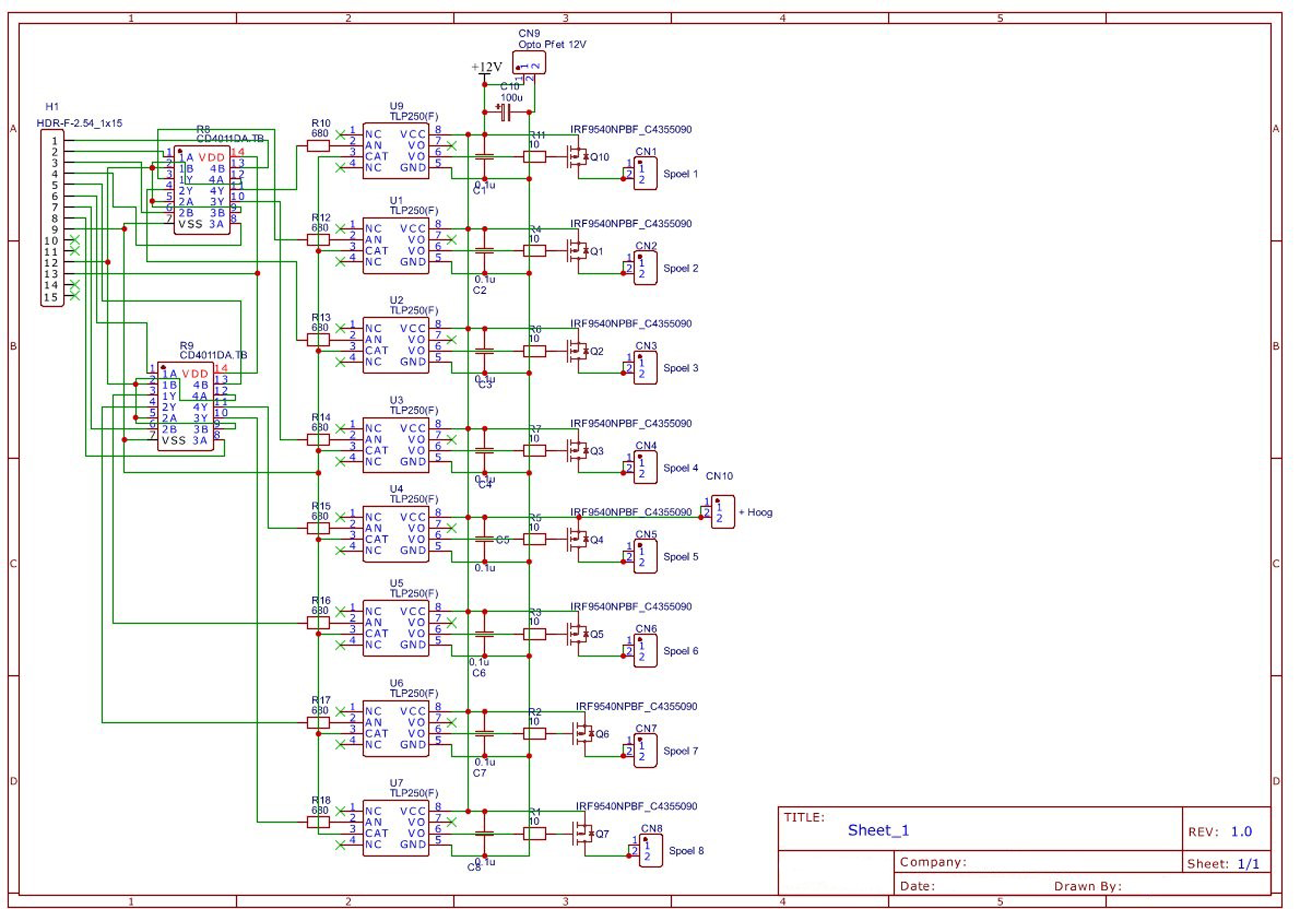
Task: Select the CN2 connector symbol
Action: click(645, 268)
